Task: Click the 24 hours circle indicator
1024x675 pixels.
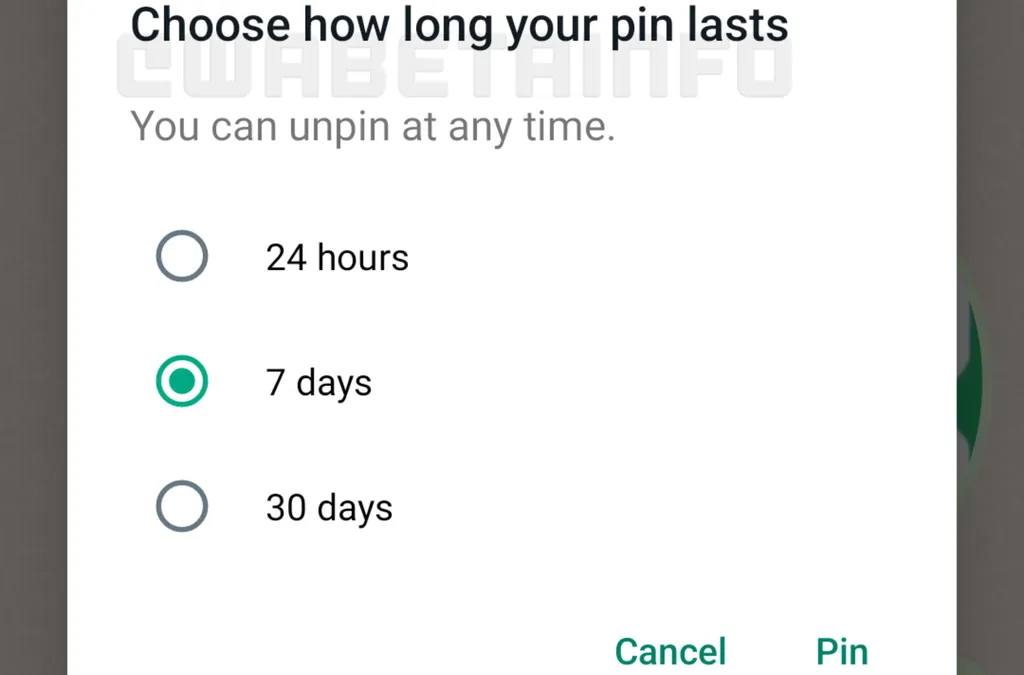Action: coord(182,256)
